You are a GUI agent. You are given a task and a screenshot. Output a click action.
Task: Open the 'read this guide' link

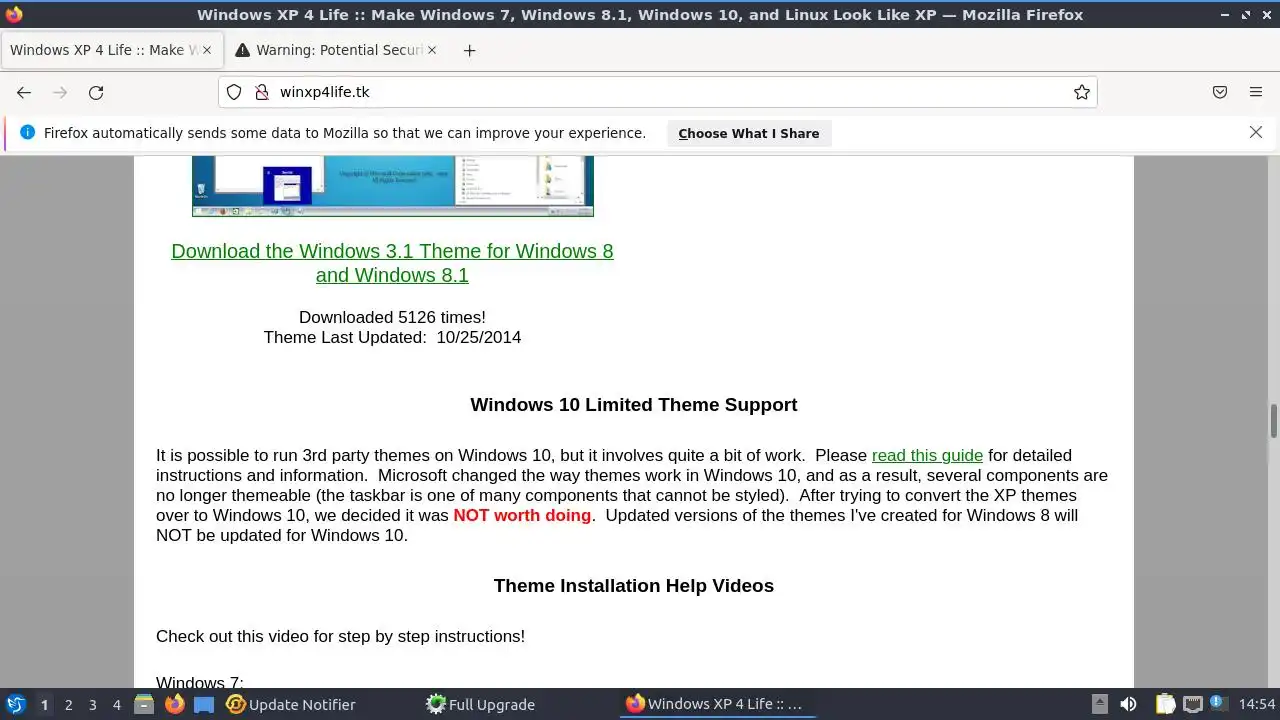(927, 455)
